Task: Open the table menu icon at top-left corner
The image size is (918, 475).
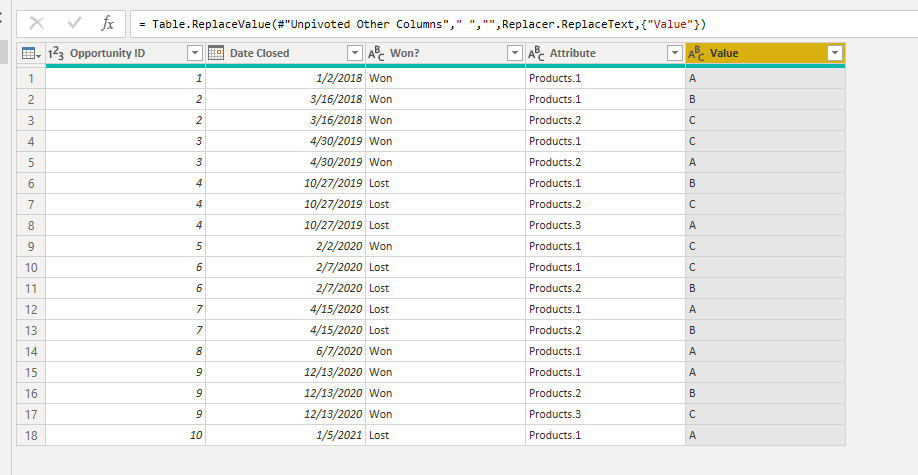Action: (x=30, y=53)
